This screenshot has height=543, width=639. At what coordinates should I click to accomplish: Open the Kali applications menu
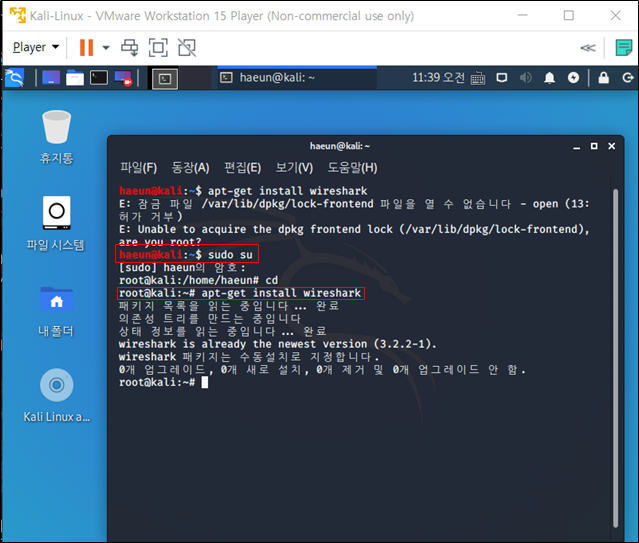(x=15, y=77)
